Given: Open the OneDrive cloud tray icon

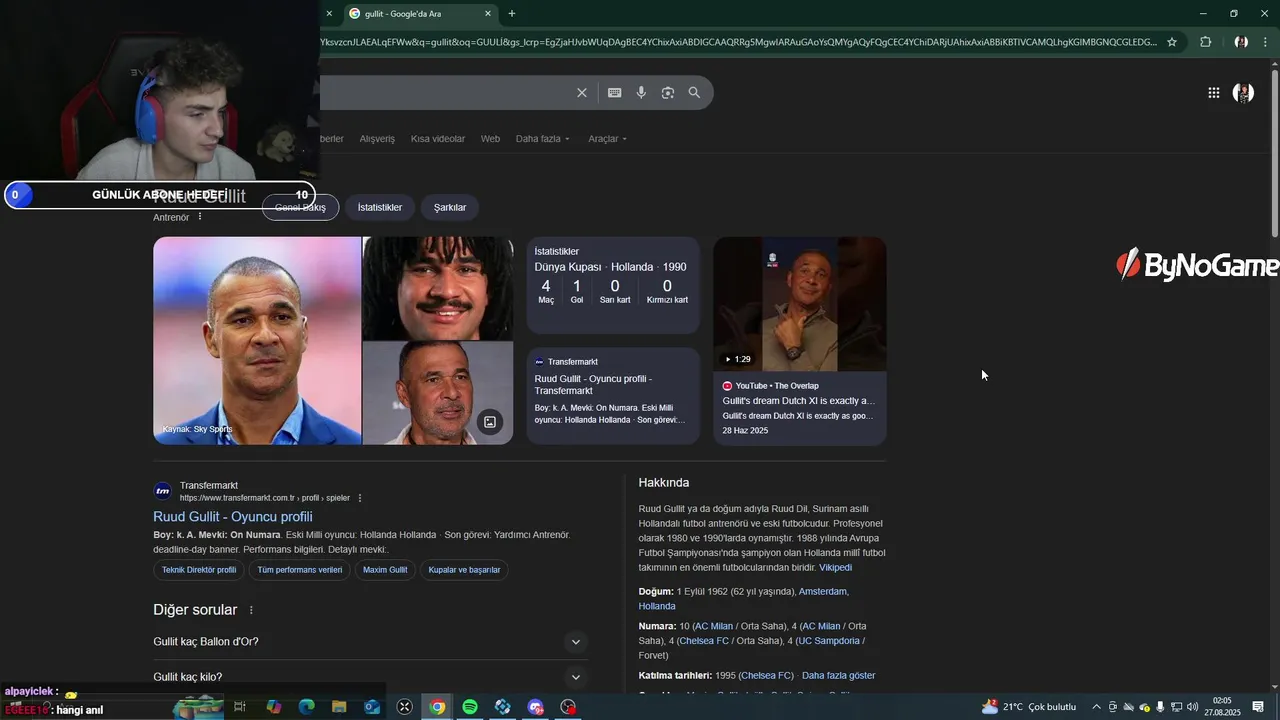Looking at the screenshot, I should (1128, 707).
